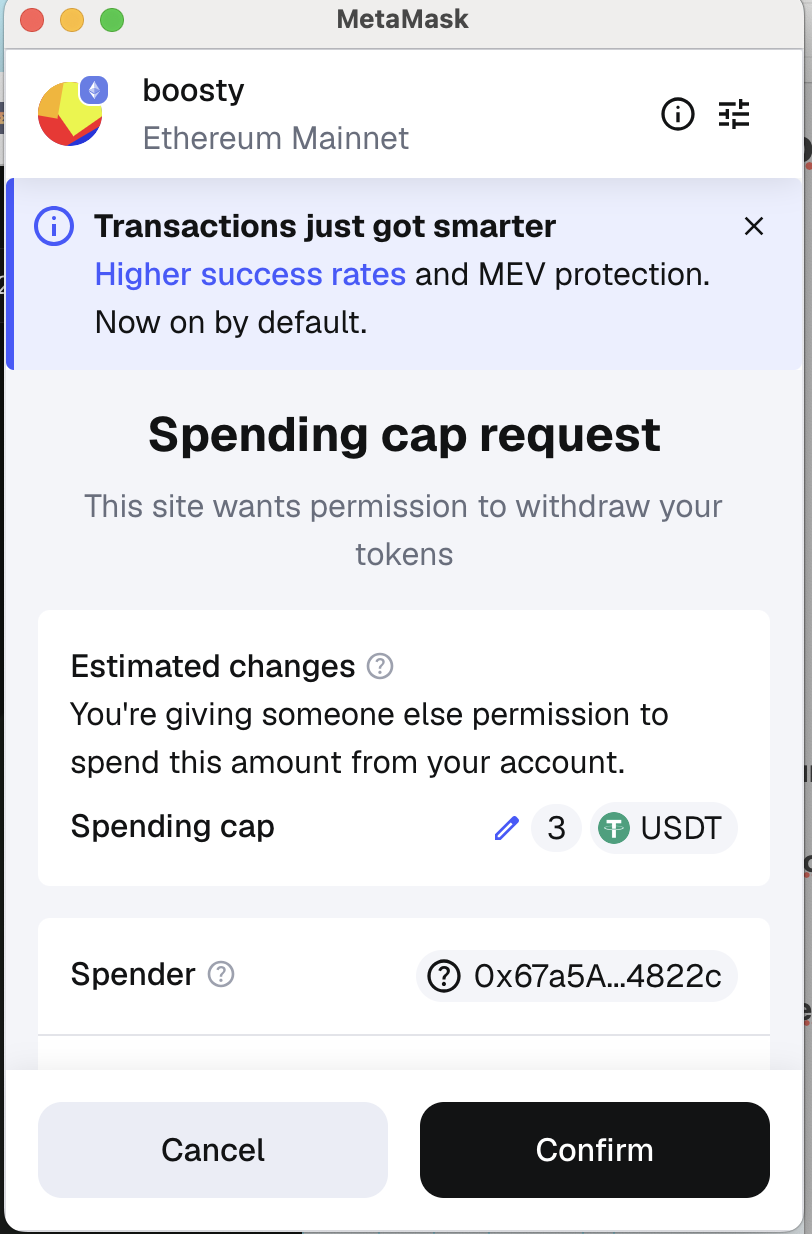
Task: Click the Tether token icon in the USDT pill
Action: point(615,828)
